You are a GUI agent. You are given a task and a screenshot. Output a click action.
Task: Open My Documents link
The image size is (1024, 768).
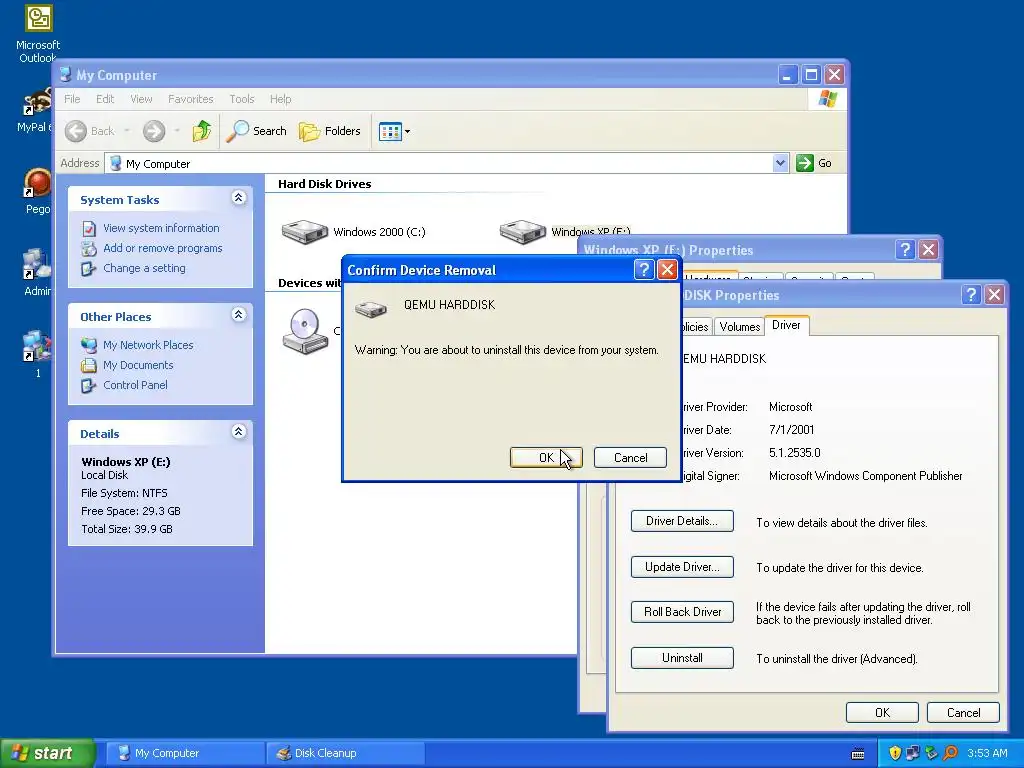138,365
